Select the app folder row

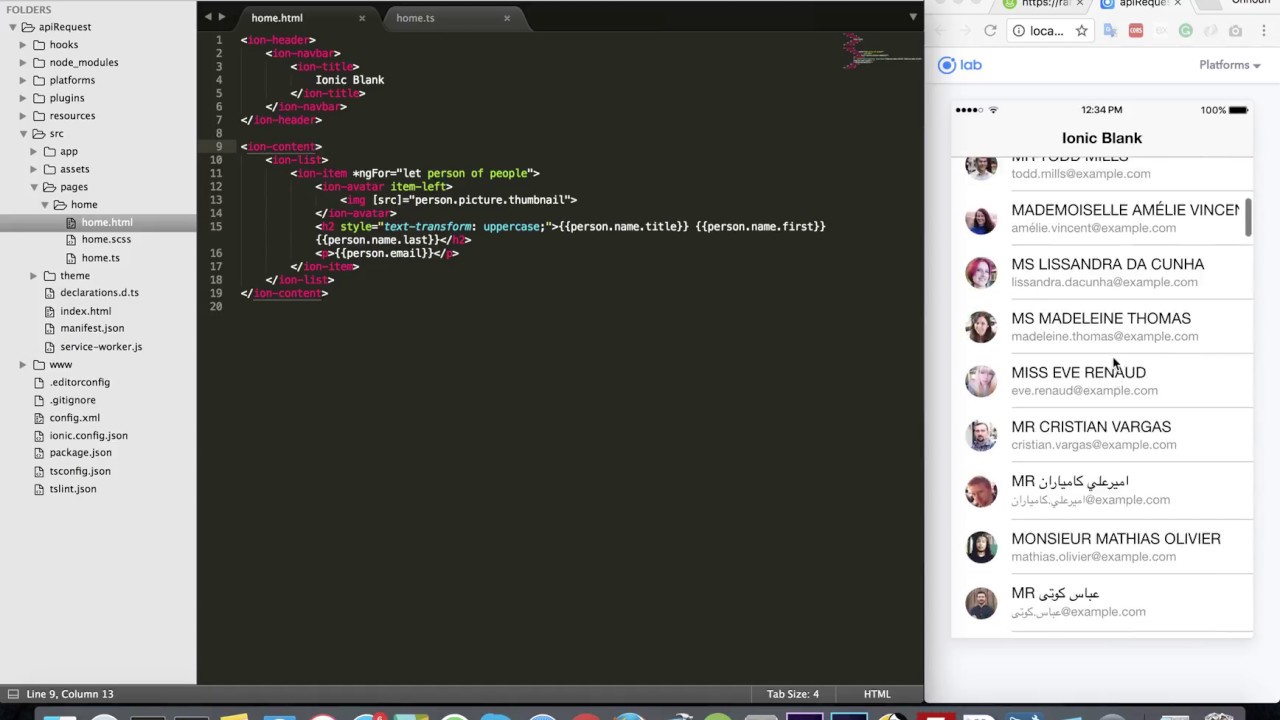coord(98,151)
